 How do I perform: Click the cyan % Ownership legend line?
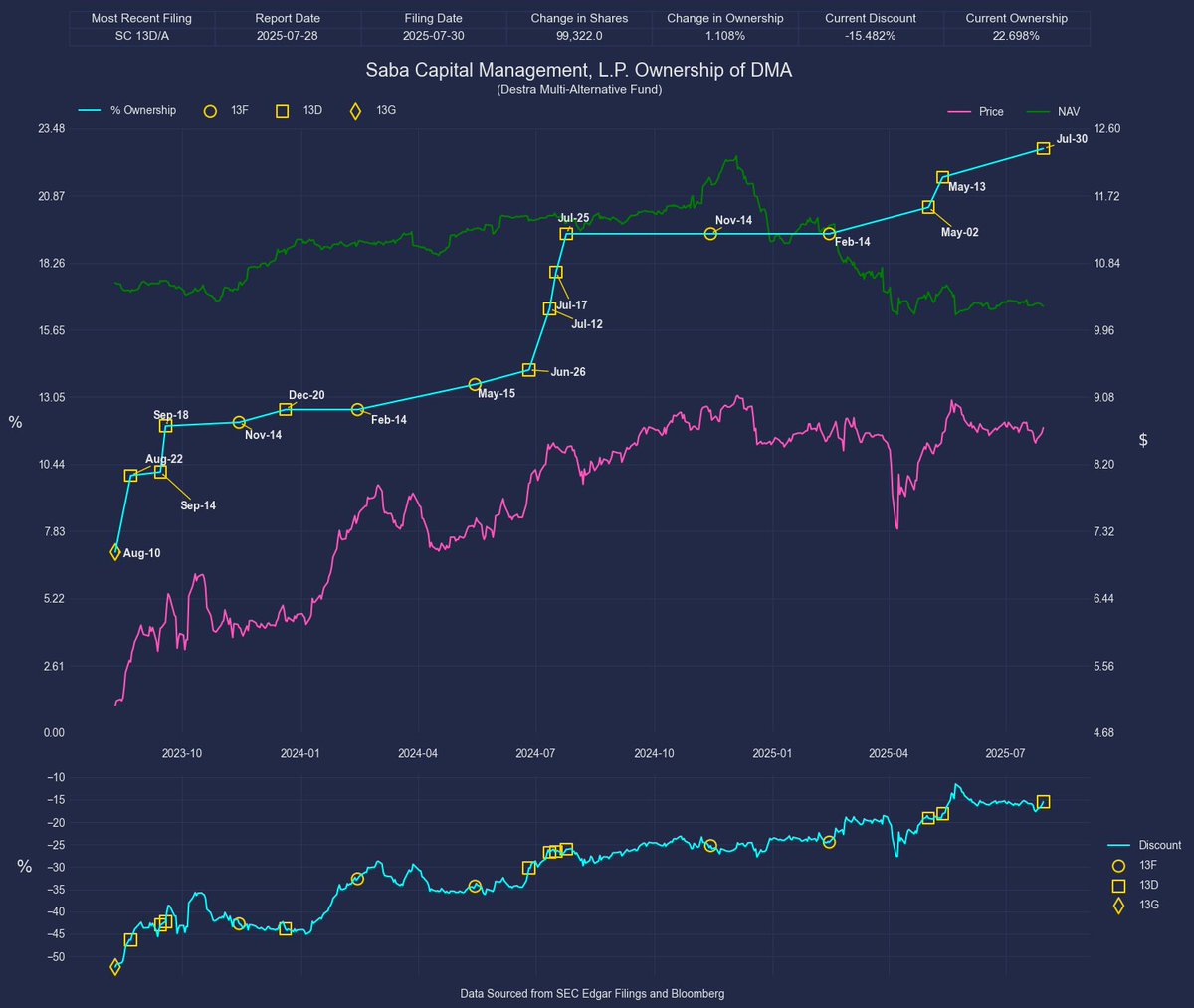pyautogui.click(x=90, y=110)
